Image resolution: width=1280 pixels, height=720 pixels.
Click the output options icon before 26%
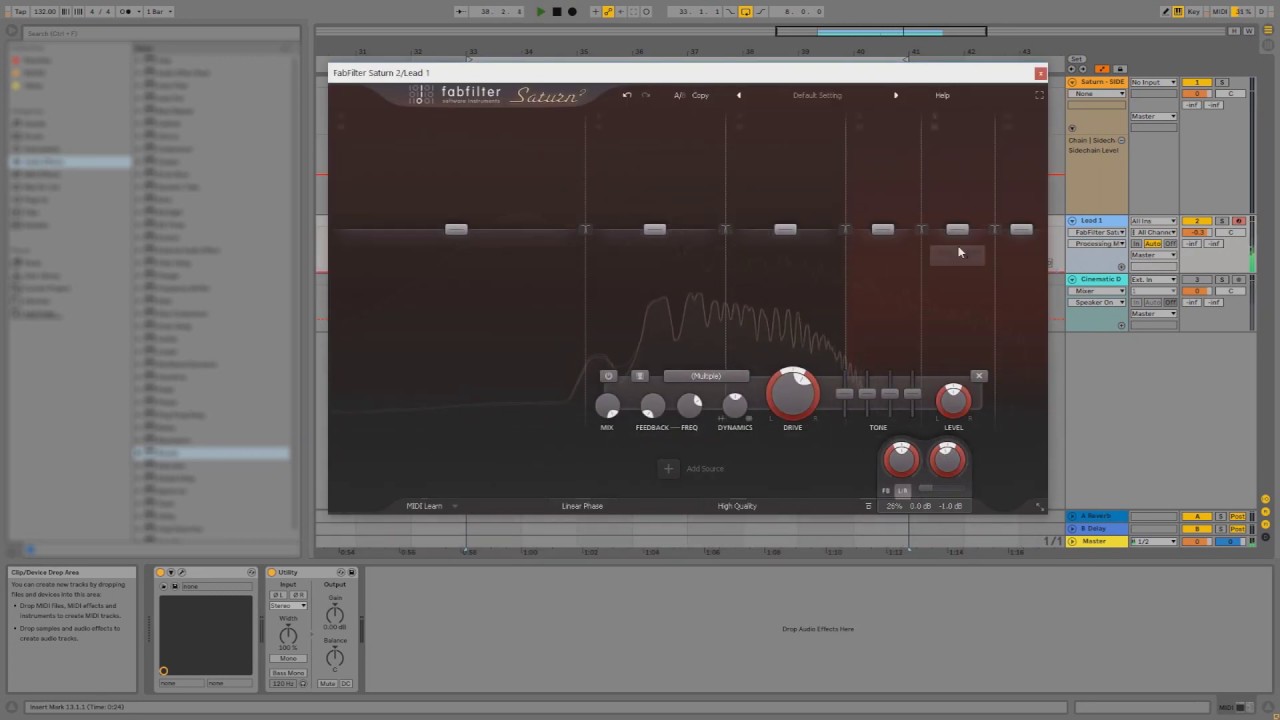(868, 506)
